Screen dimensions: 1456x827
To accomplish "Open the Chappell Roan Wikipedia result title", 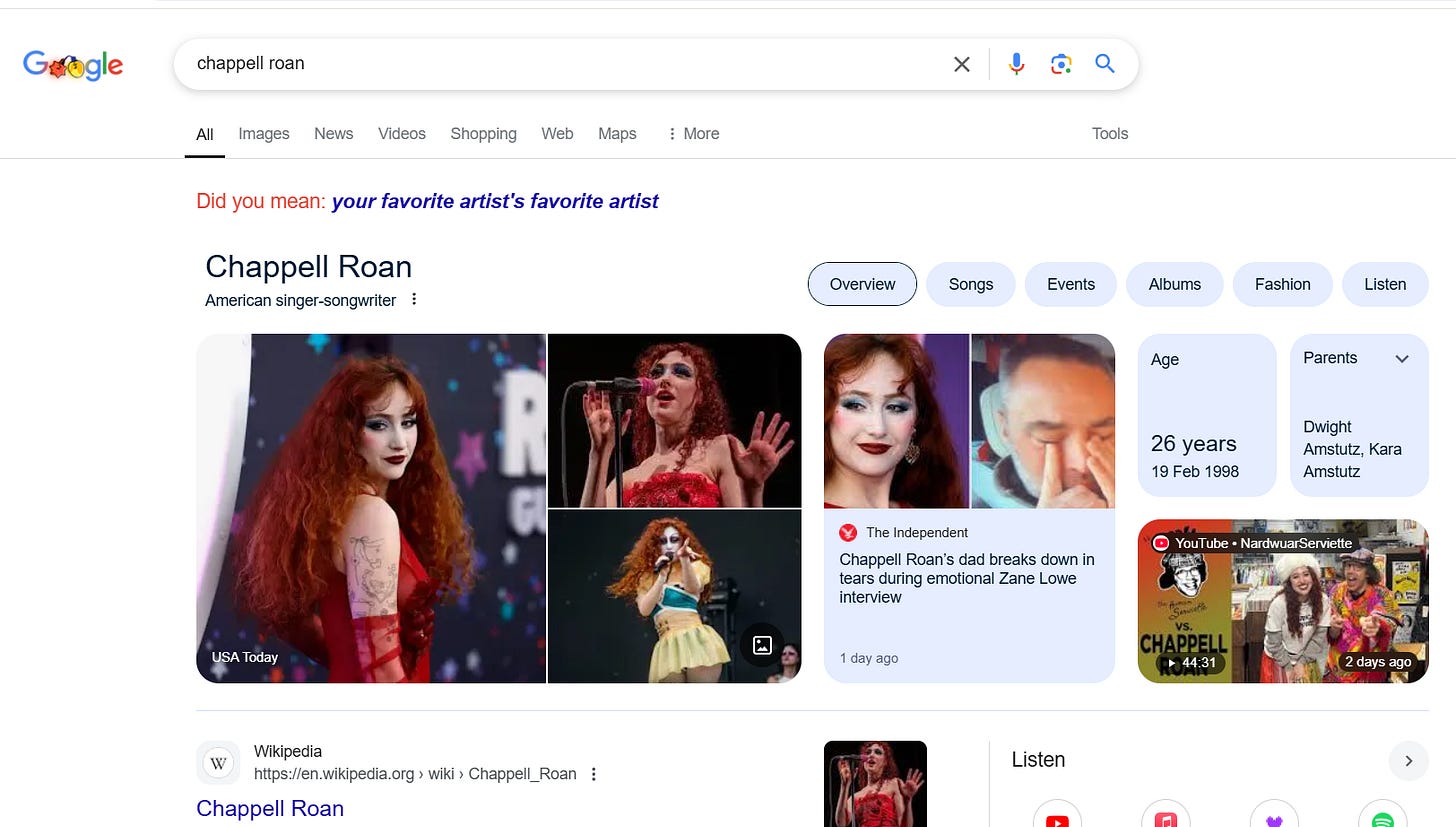I will coord(270,808).
